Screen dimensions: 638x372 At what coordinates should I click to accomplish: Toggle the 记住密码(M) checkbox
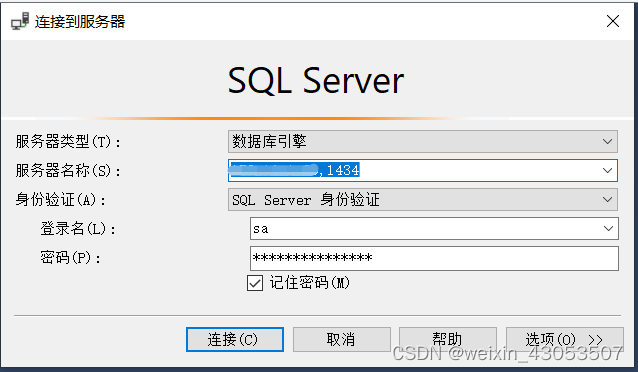click(255, 283)
